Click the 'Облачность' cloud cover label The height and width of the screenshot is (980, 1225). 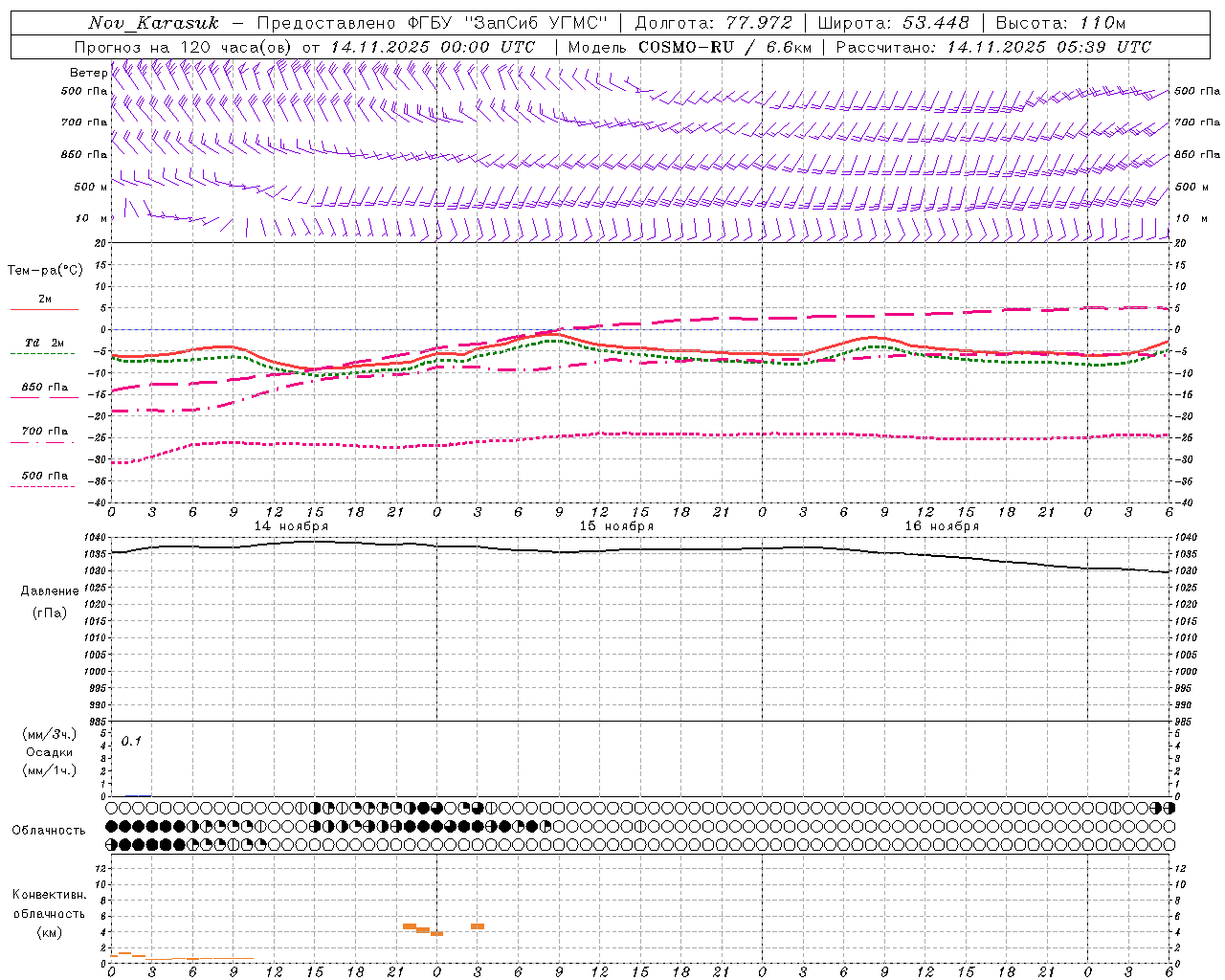49,831
